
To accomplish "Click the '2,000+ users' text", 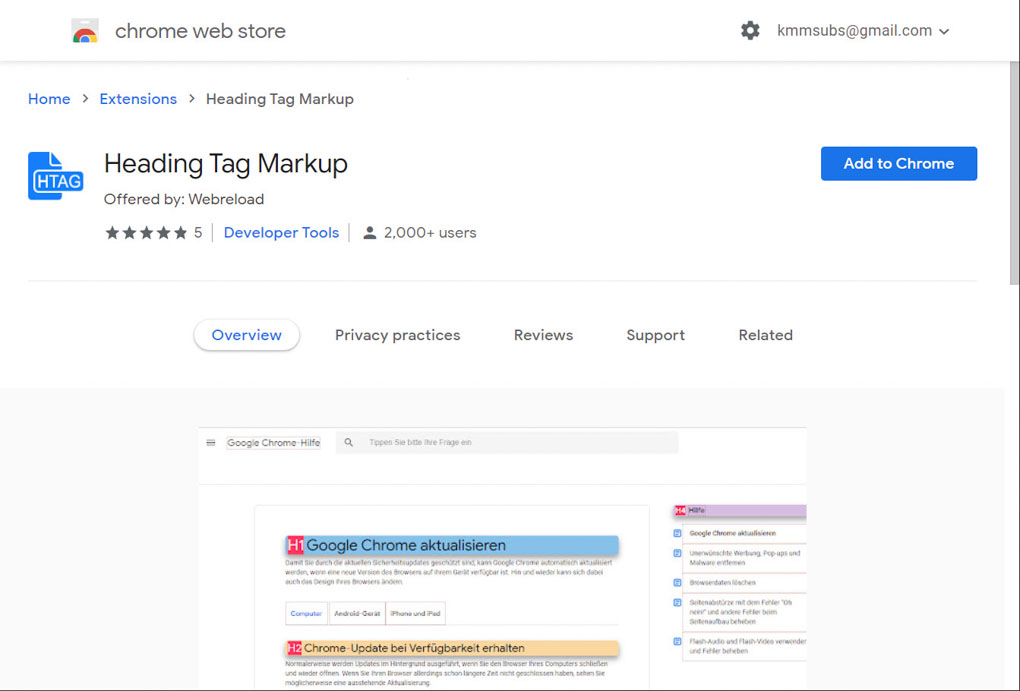I will pos(430,233).
